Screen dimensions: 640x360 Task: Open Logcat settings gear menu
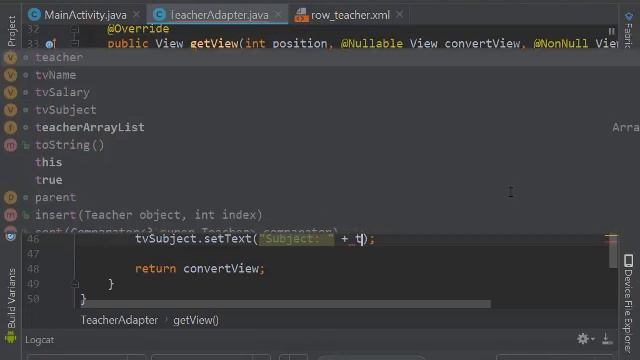tap(585, 339)
